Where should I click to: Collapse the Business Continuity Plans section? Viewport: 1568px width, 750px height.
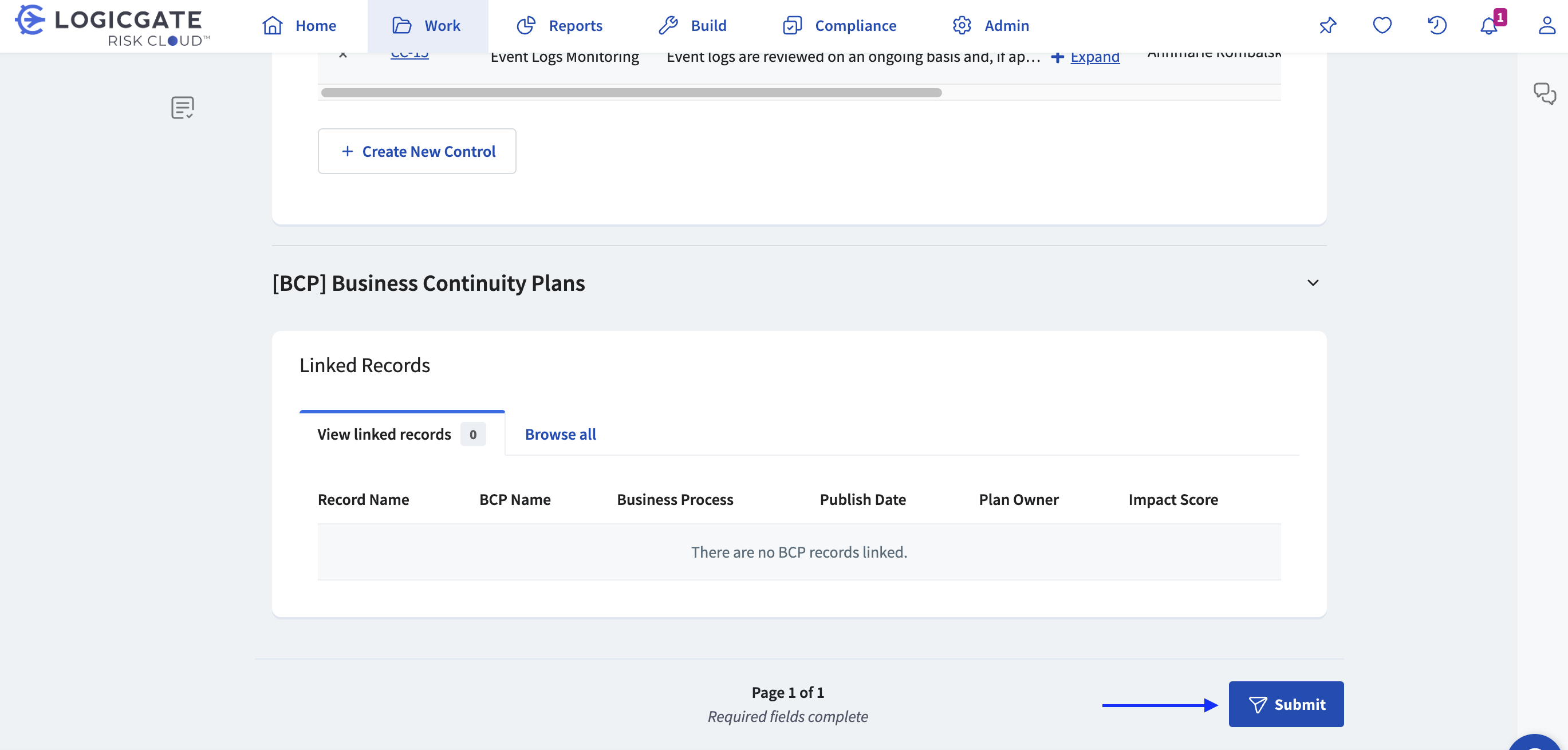(x=1313, y=283)
